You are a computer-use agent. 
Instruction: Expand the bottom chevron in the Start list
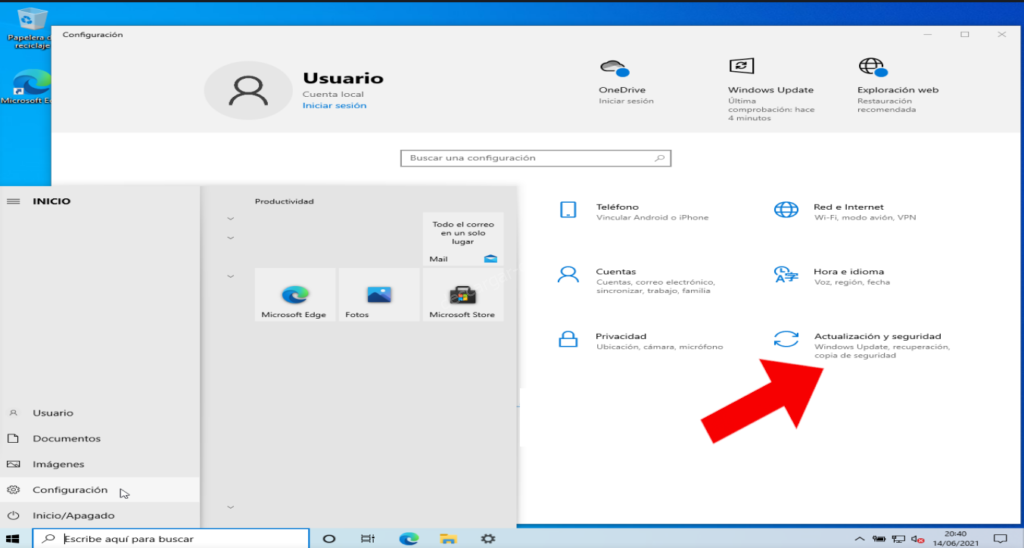click(x=231, y=507)
